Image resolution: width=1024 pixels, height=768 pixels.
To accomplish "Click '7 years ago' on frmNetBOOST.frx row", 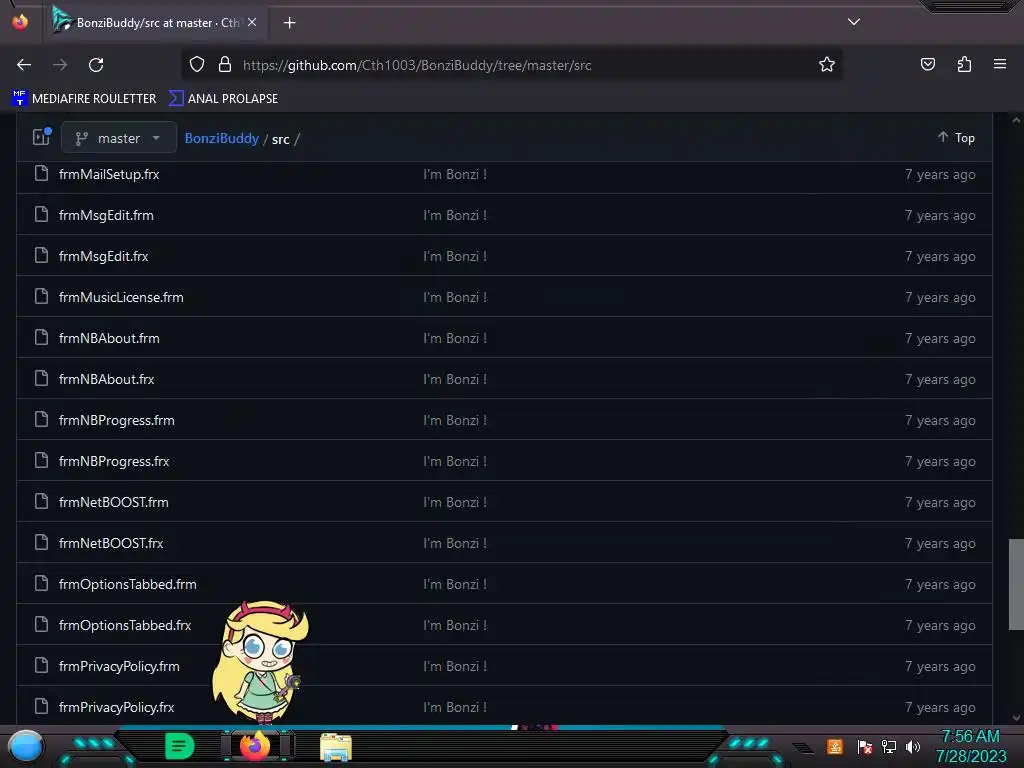I will (x=940, y=543).
